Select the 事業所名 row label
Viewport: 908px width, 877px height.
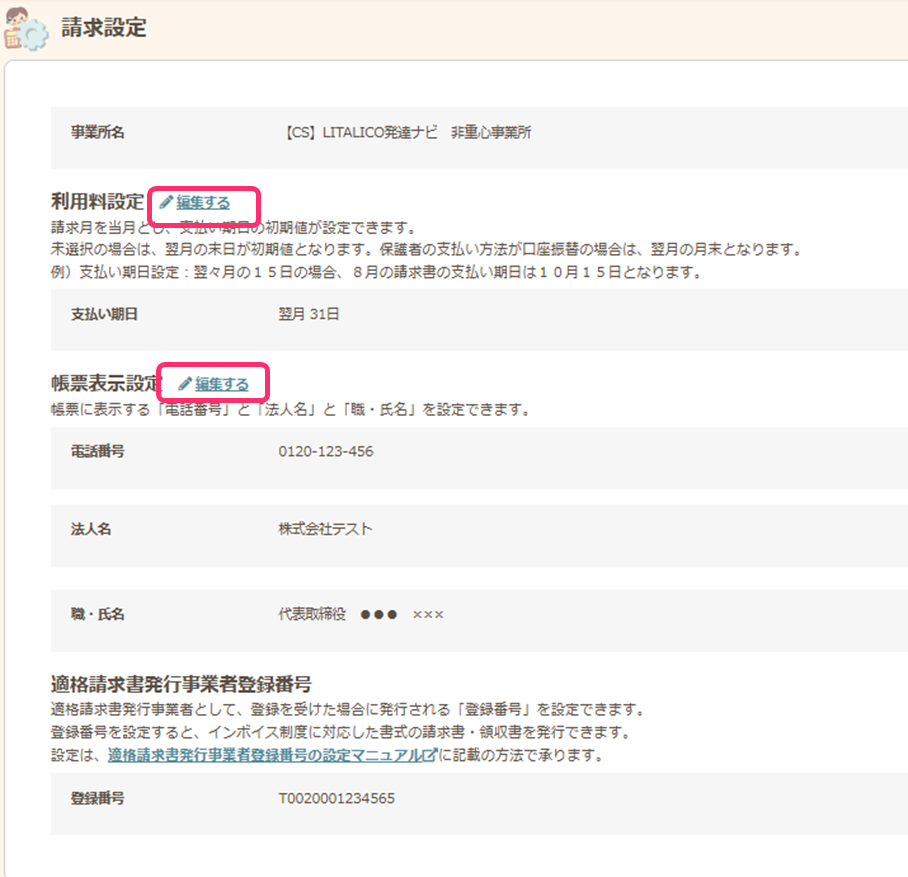(97, 133)
